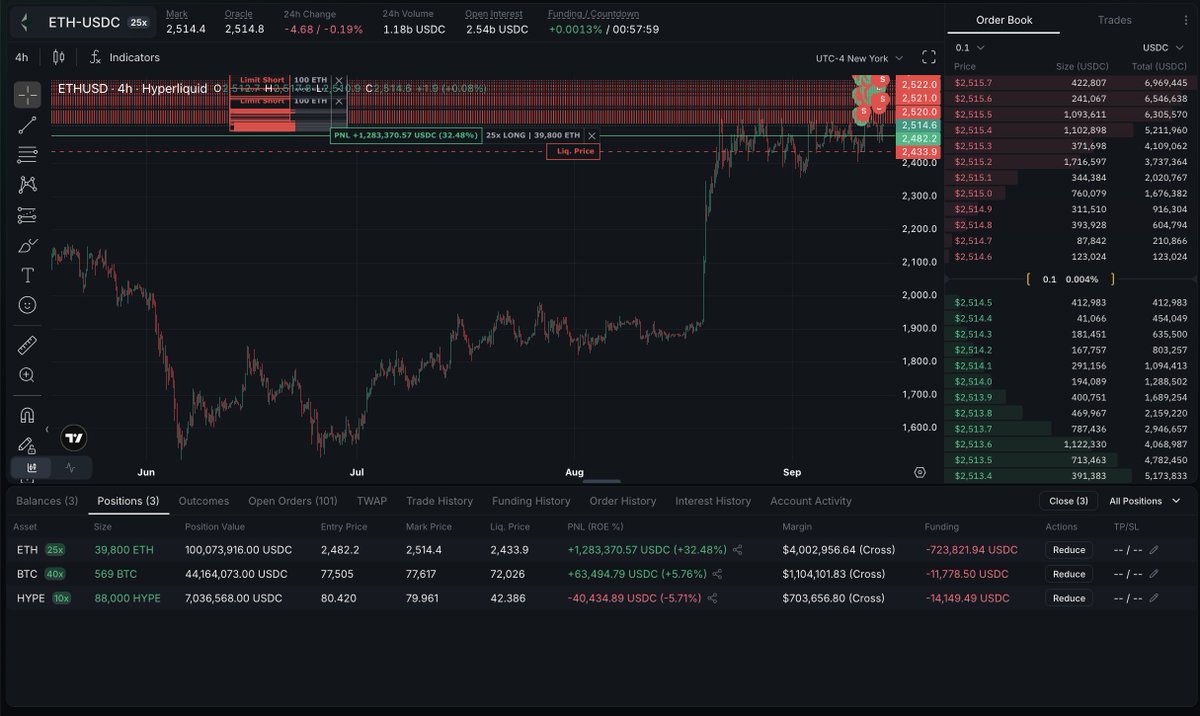Open the emoji icons tool

coord(27,305)
